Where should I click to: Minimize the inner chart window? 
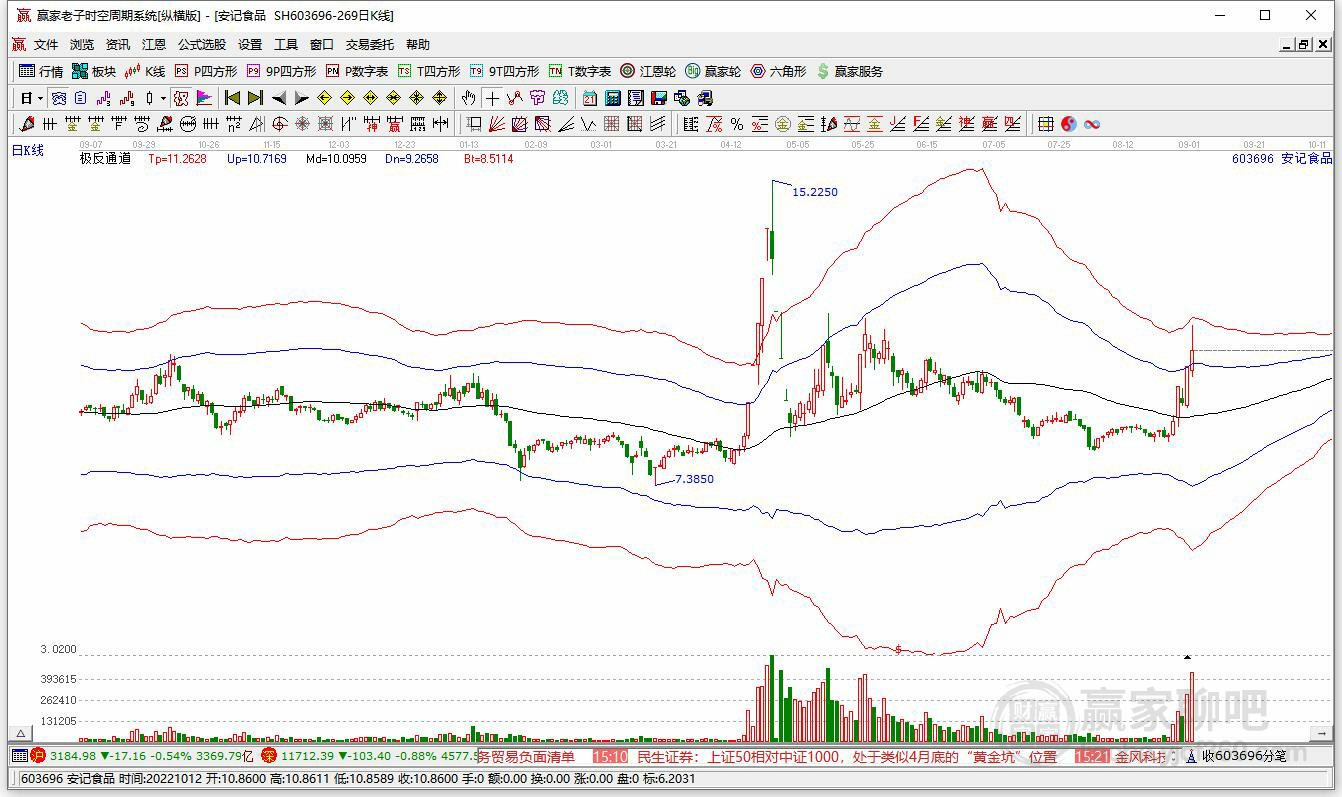click(1287, 44)
